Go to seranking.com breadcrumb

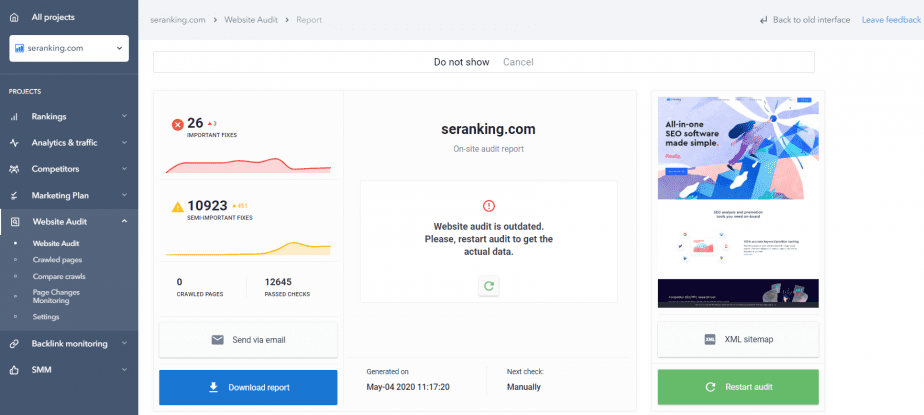pyautogui.click(x=177, y=19)
